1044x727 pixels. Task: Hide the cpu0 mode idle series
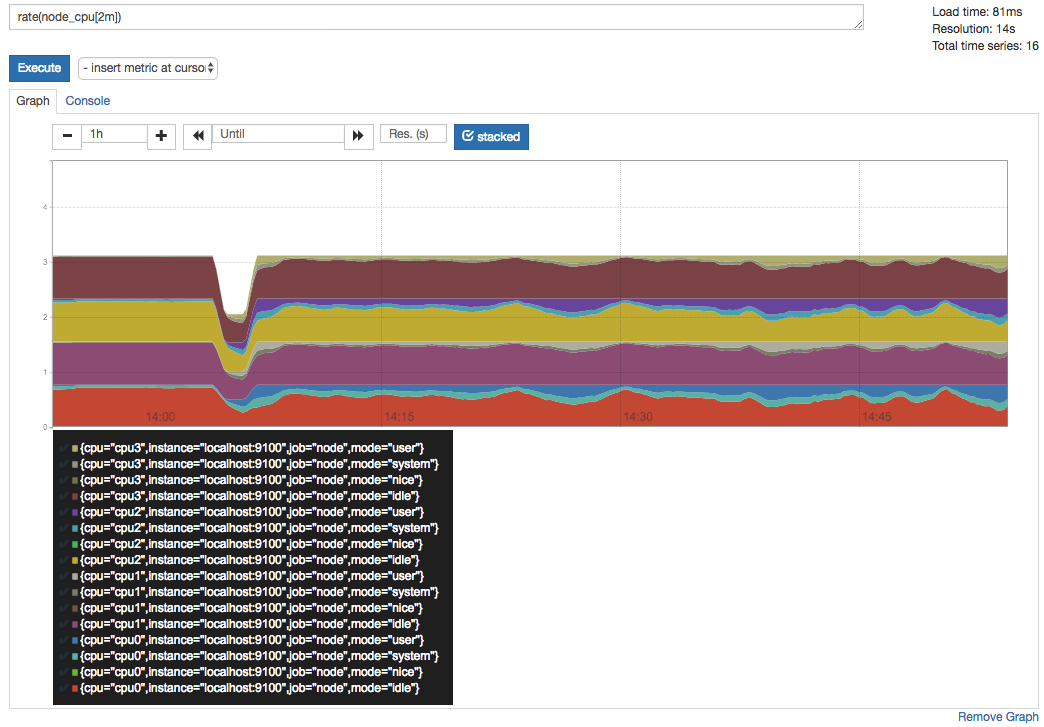pyautogui.click(x=249, y=688)
